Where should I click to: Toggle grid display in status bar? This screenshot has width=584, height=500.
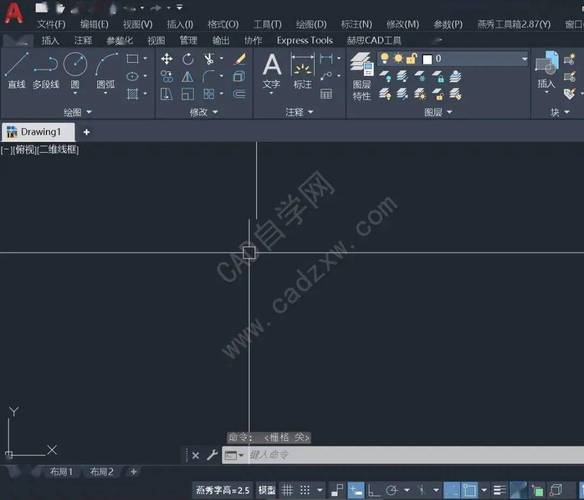tap(287, 490)
